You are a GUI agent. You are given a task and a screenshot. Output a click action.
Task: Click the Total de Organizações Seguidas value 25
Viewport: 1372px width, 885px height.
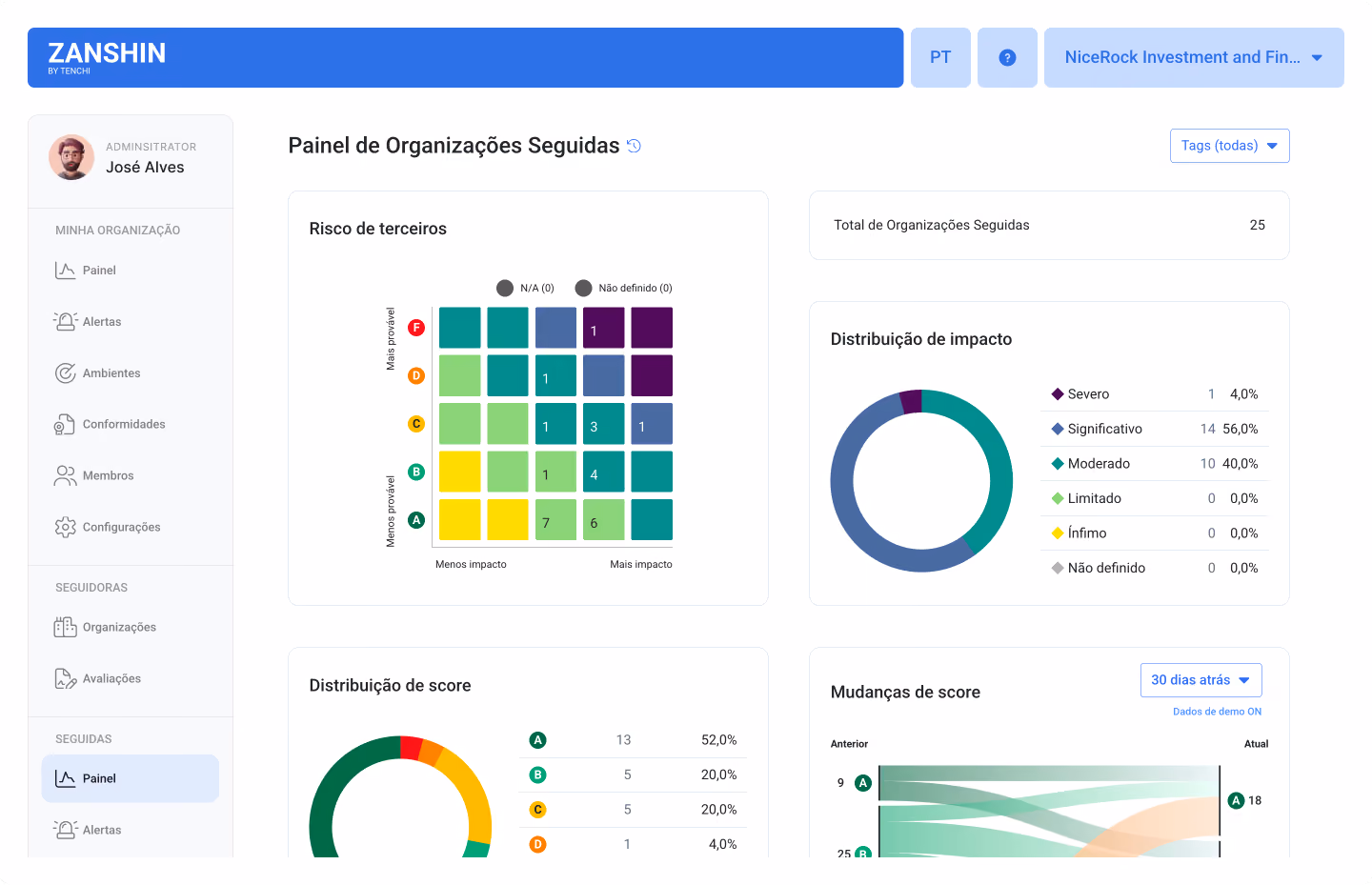1258,225
